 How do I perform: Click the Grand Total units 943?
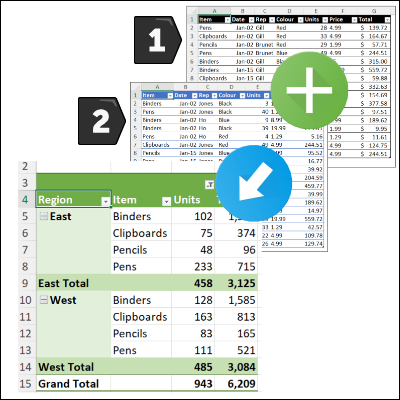click(203, 384)
